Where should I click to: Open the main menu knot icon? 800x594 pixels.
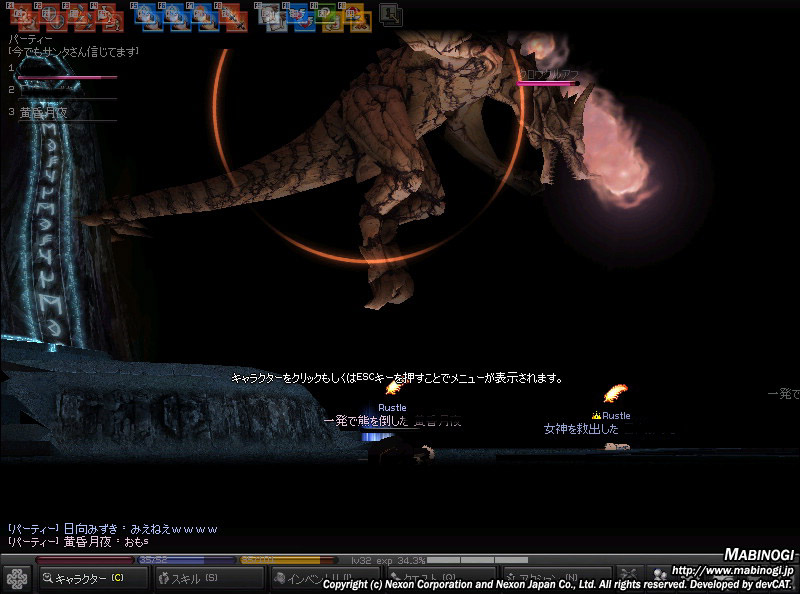(x=17, y=580)
